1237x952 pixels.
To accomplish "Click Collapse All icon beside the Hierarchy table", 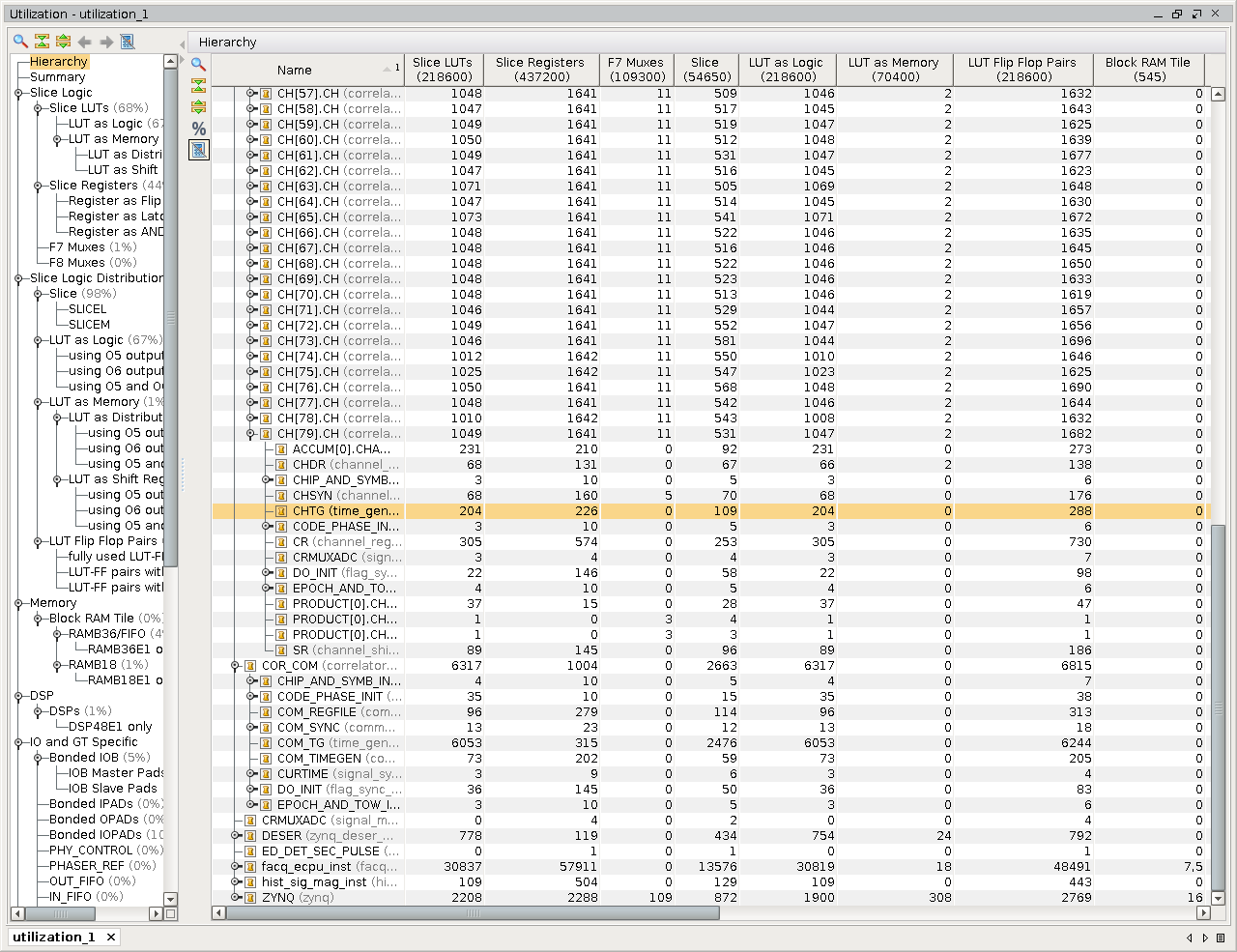I will 198,86.
